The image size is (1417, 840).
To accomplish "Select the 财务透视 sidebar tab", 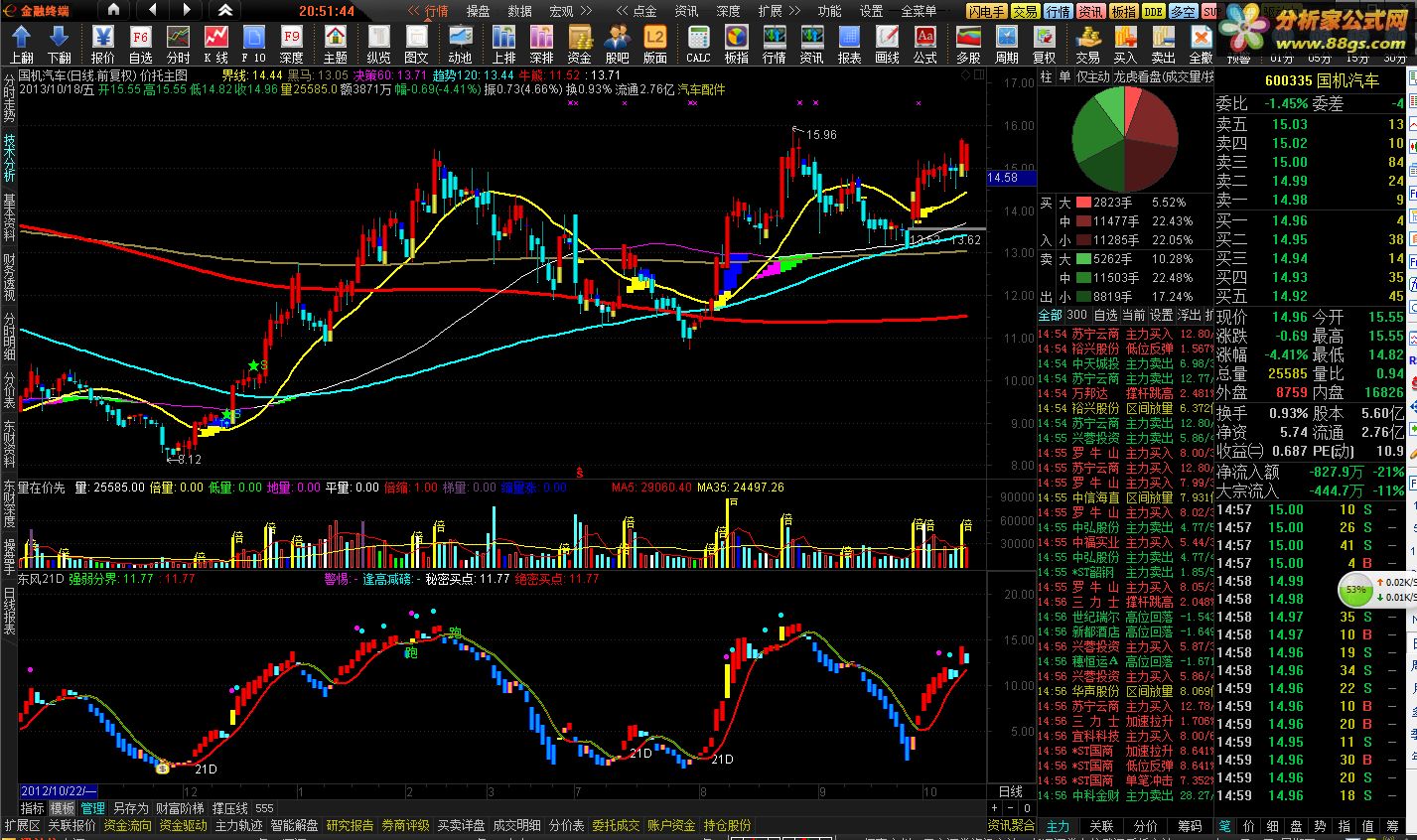I will (x=9, y=279).
